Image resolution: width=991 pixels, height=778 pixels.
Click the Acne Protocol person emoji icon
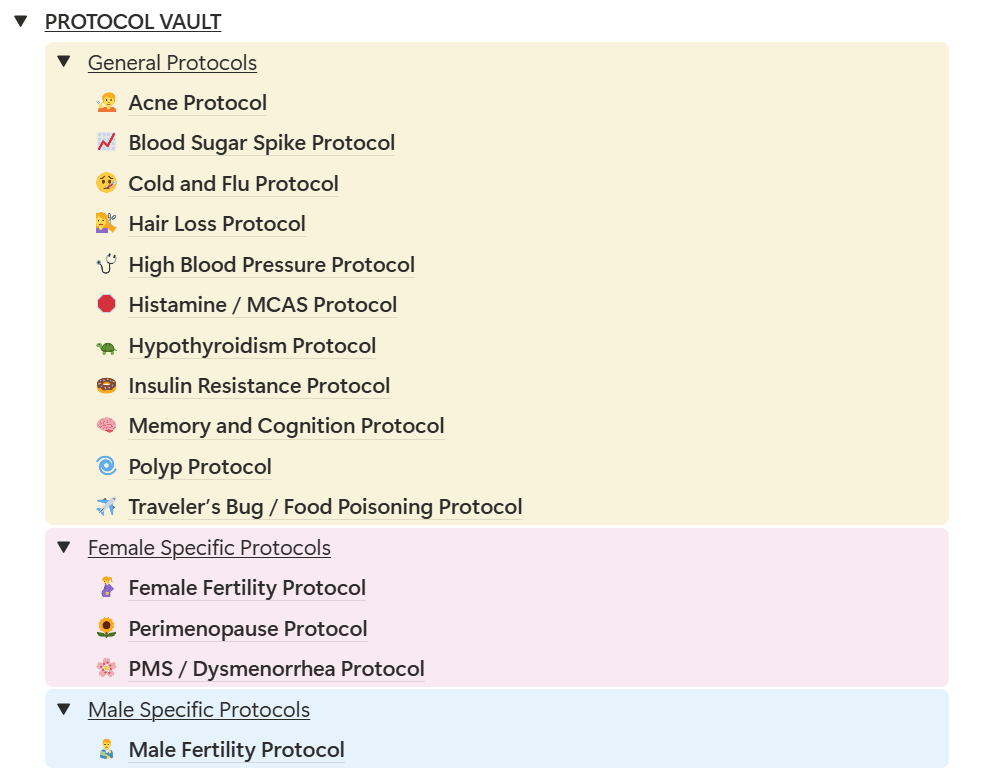(x=106, y=102)
